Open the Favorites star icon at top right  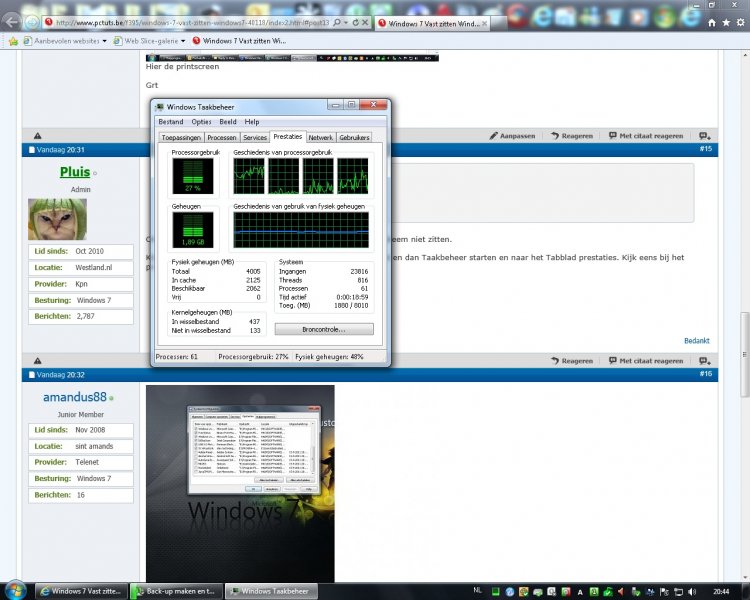click(x=726, y=22)
